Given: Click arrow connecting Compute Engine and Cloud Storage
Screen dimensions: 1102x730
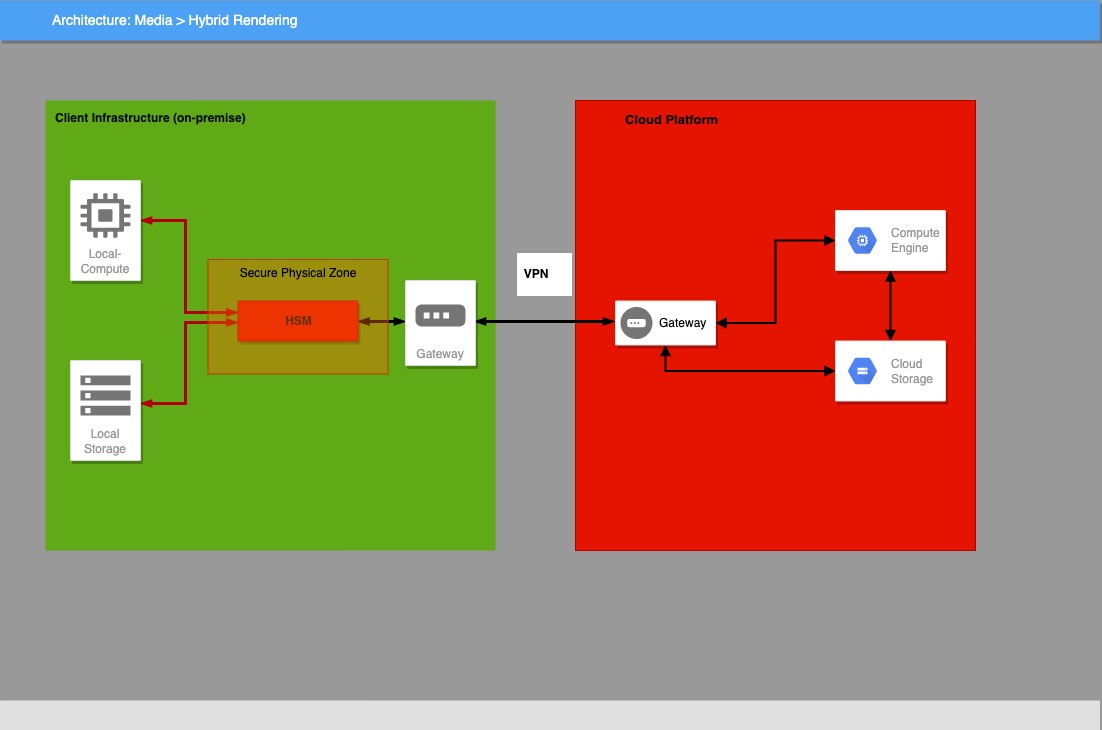Looking at the screenshot, I should click(890, 305).
